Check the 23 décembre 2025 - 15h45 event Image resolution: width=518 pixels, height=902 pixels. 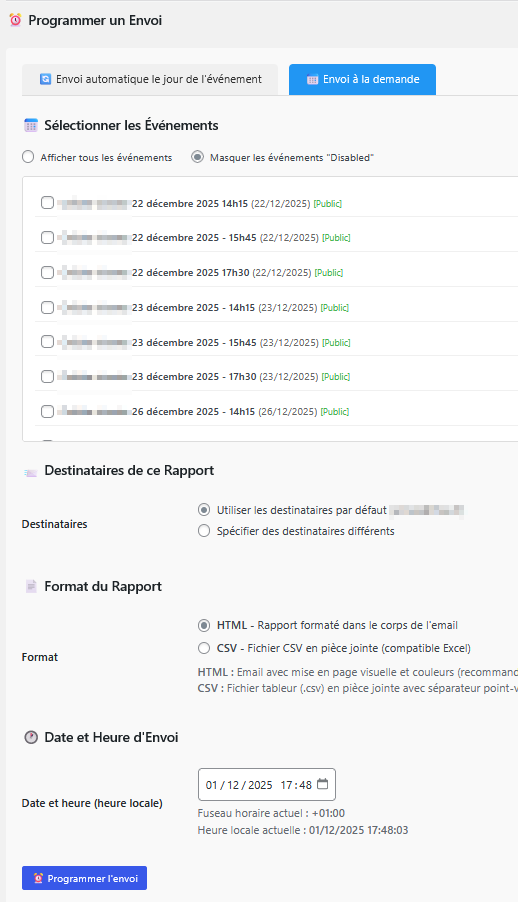tap(47, 342)
